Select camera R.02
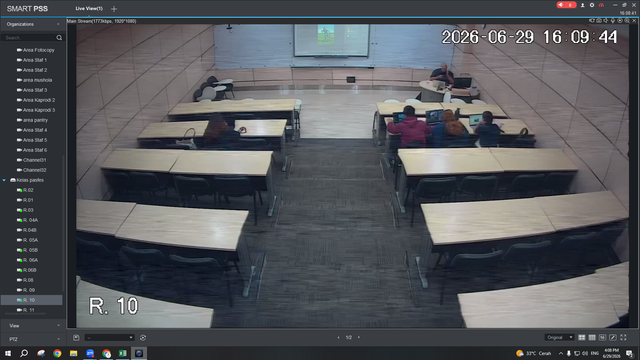The width and height of the screenshot is (640, 360). pos(25,190)
